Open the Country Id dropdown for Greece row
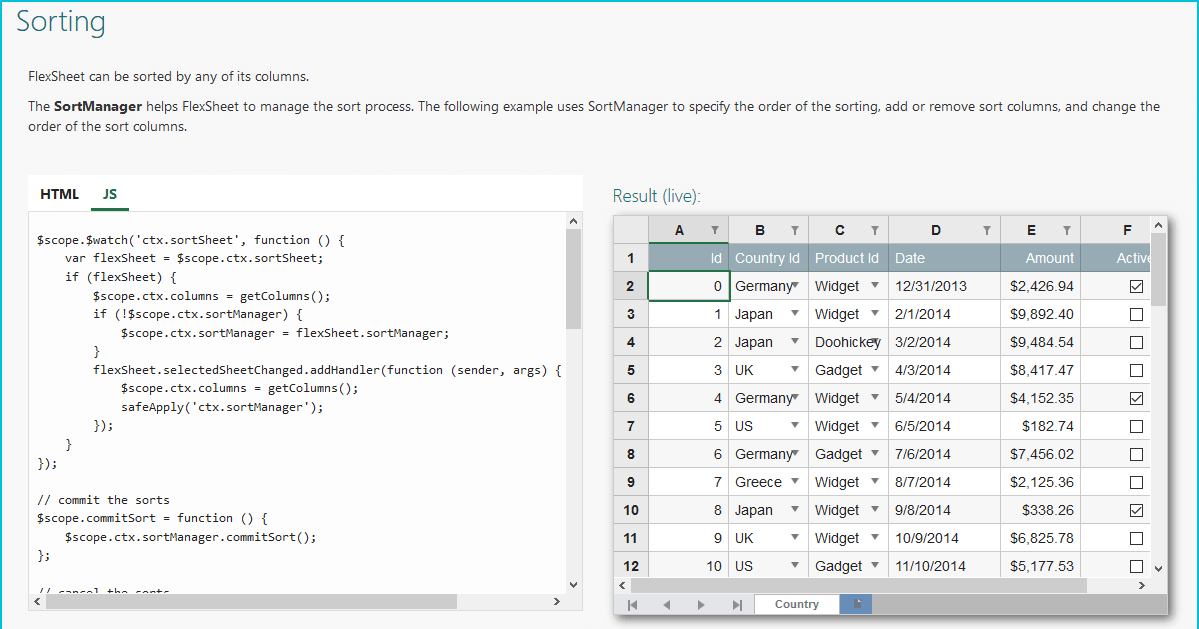This screenshot has width=1199, height=629. pos(795,482)
